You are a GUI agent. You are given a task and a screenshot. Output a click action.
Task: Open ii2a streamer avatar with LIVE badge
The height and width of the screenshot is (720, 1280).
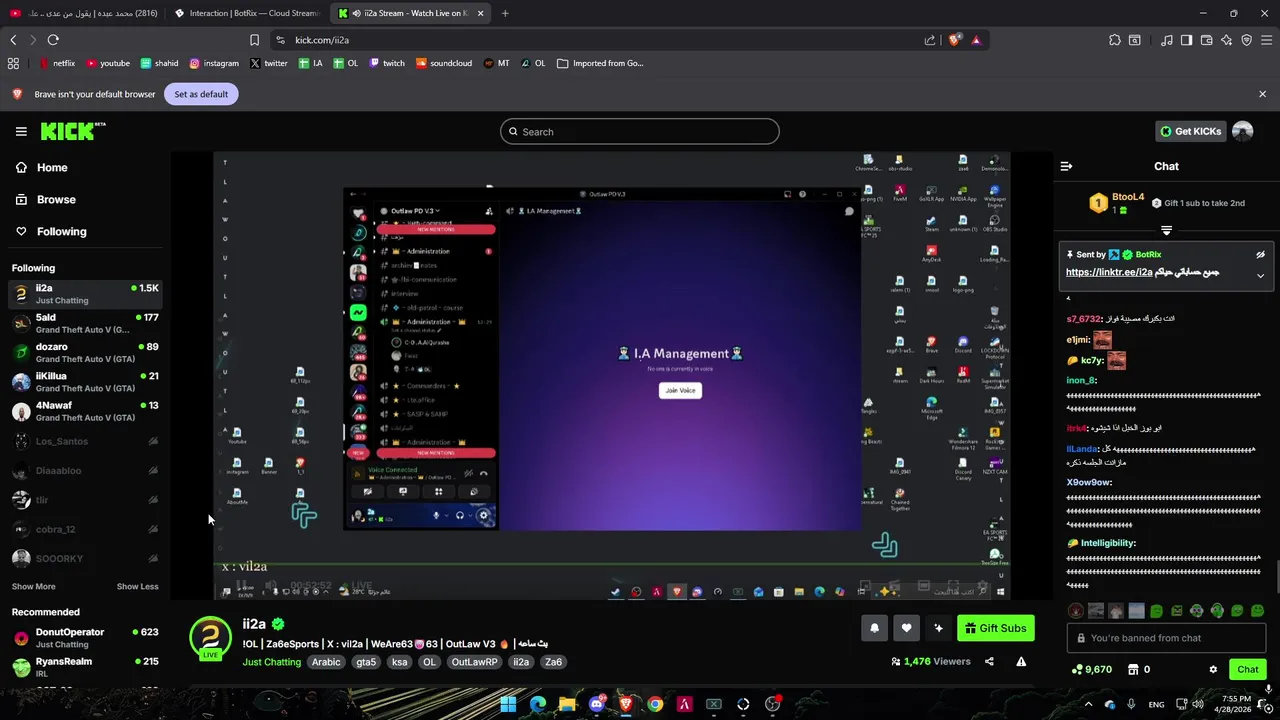coord(210,637)
